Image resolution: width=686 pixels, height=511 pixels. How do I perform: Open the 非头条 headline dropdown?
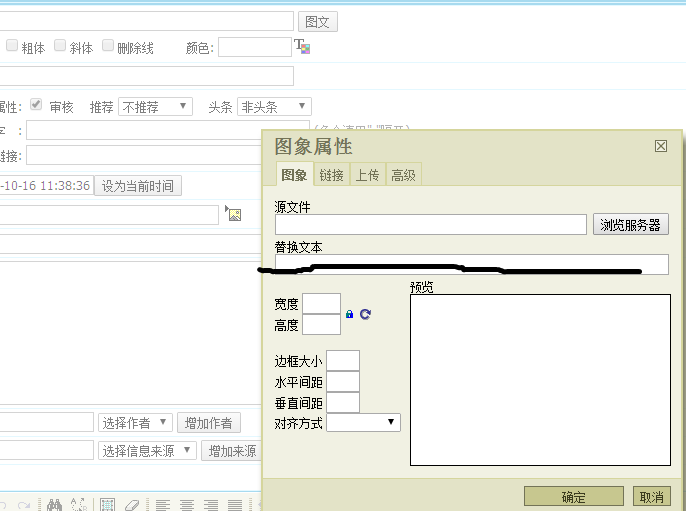coord(273,106)
